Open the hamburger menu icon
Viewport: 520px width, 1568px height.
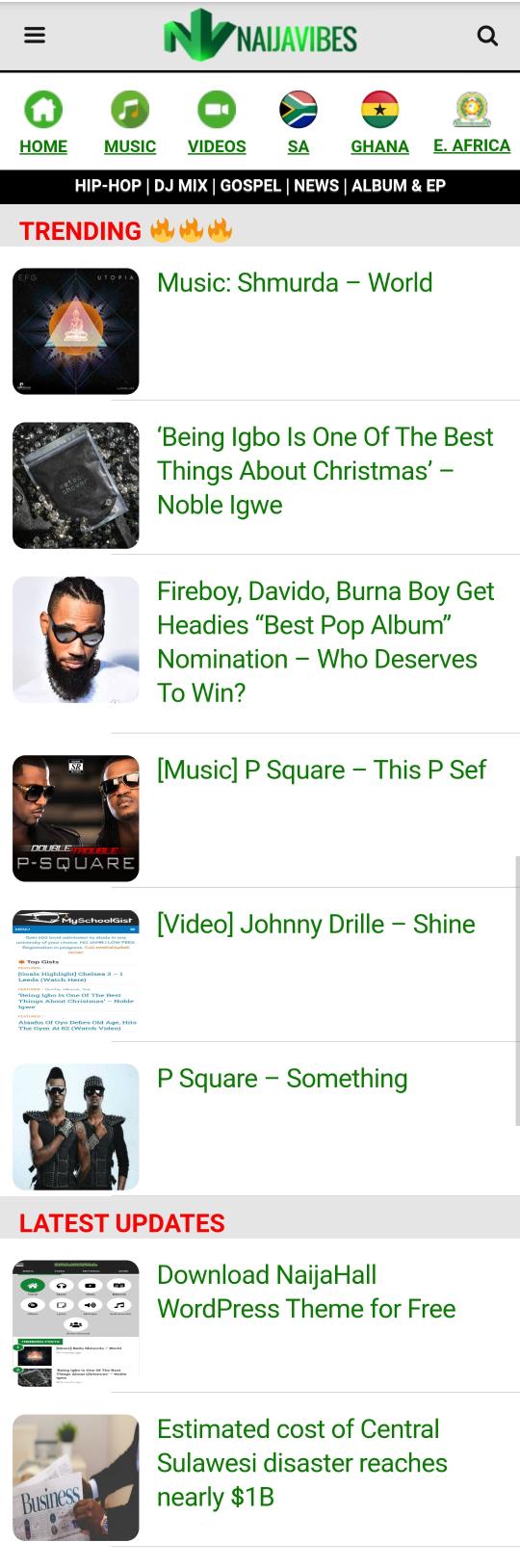(35, 36)
